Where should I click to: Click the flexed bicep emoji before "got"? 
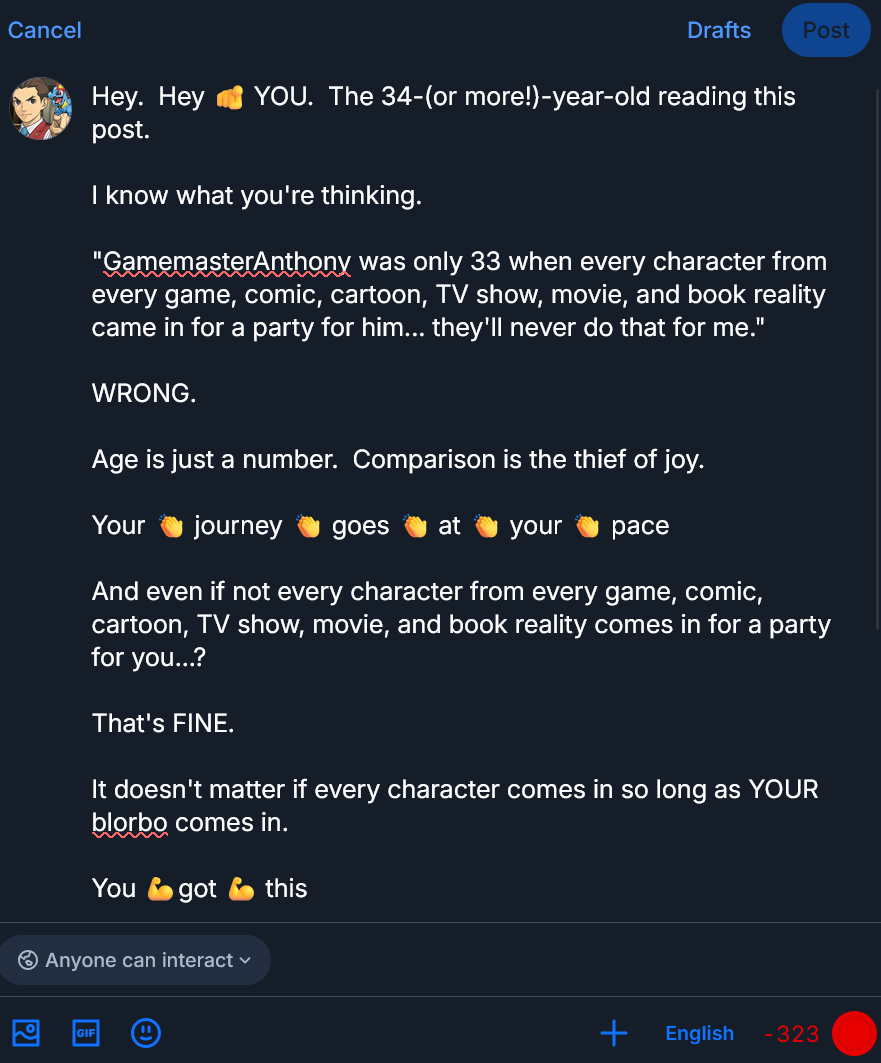click(160, 889)
